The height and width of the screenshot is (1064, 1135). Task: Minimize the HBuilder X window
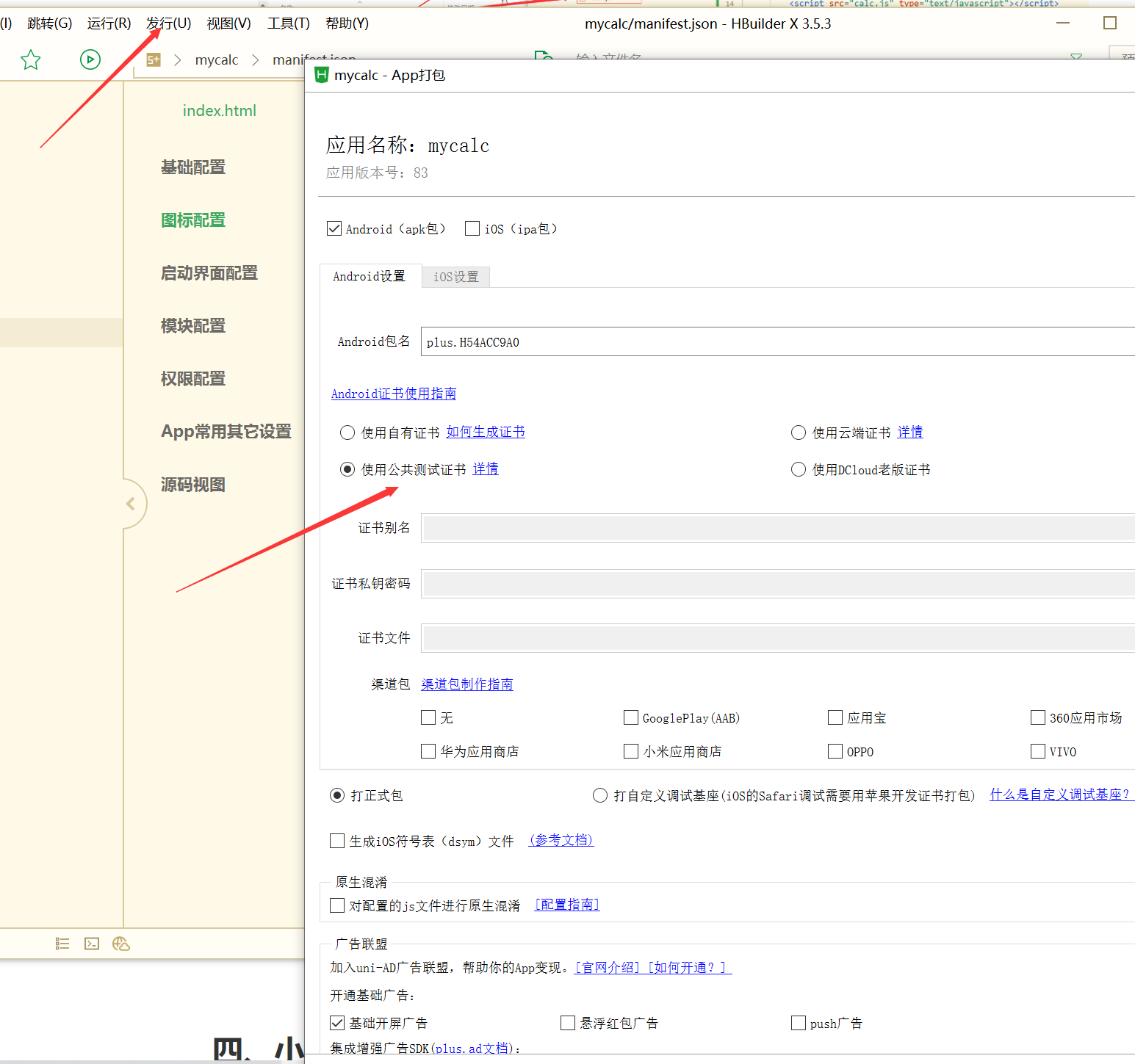pyautogui.click(x=1063, y=23)
